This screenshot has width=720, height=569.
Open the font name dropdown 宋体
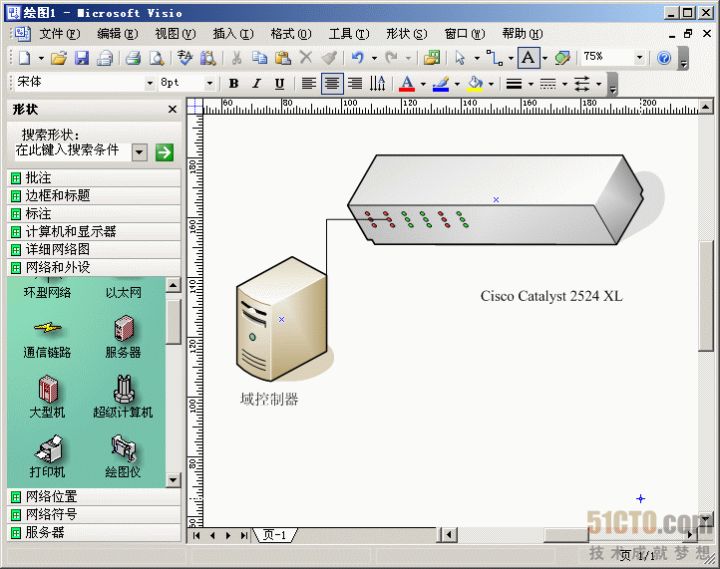coord(150,84)
